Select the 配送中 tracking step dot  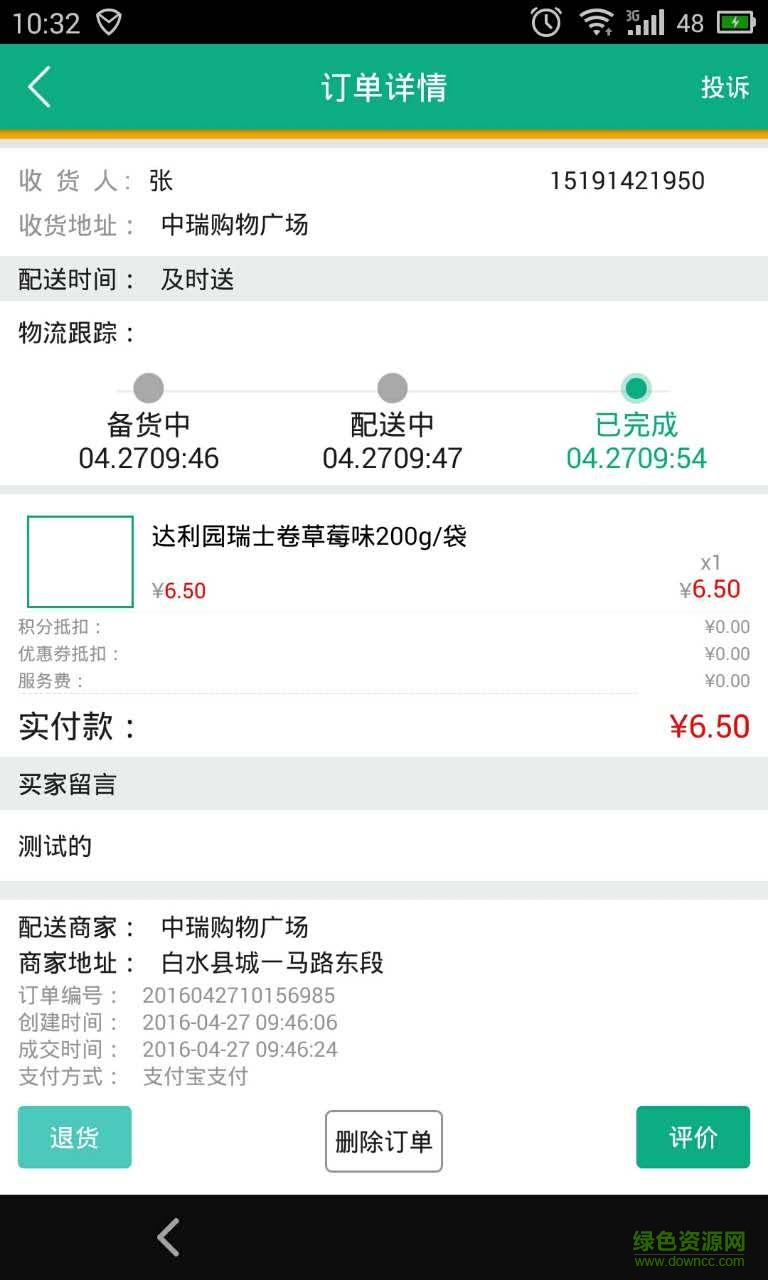pyautogui.click(x=392, y=388)
